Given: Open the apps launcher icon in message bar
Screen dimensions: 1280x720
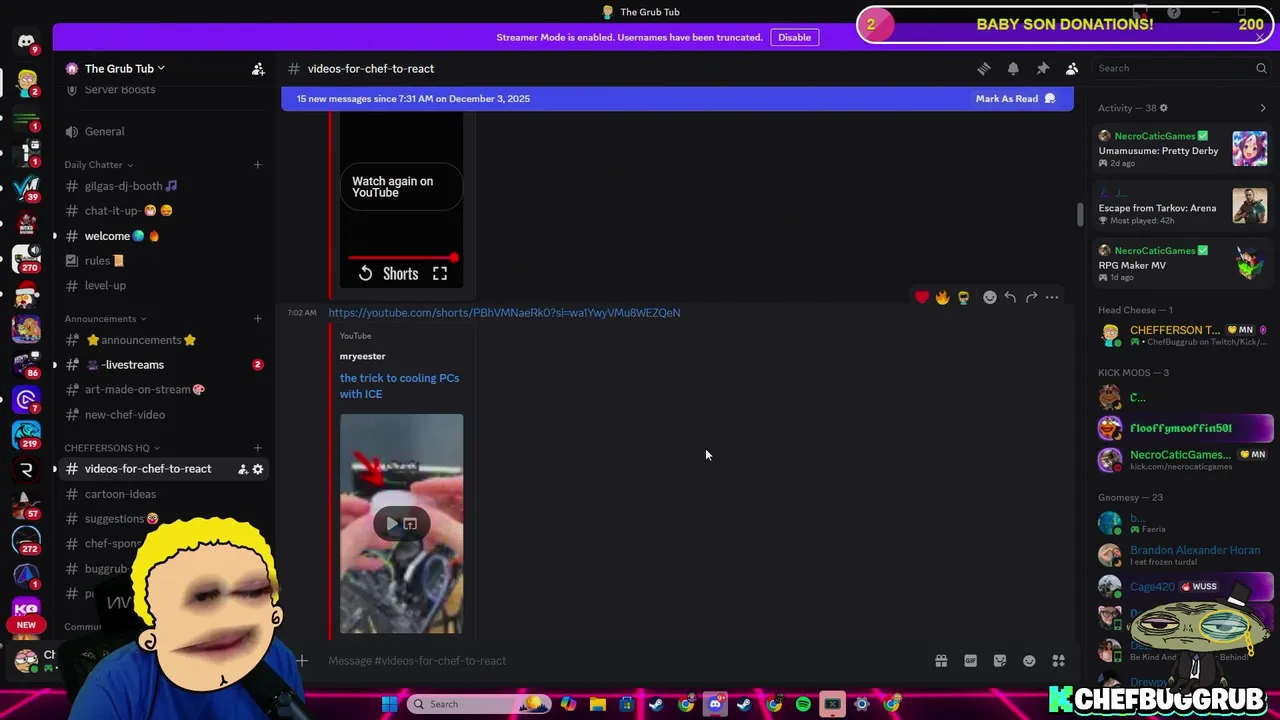Looking at the screenshot, I should 1058,661.
